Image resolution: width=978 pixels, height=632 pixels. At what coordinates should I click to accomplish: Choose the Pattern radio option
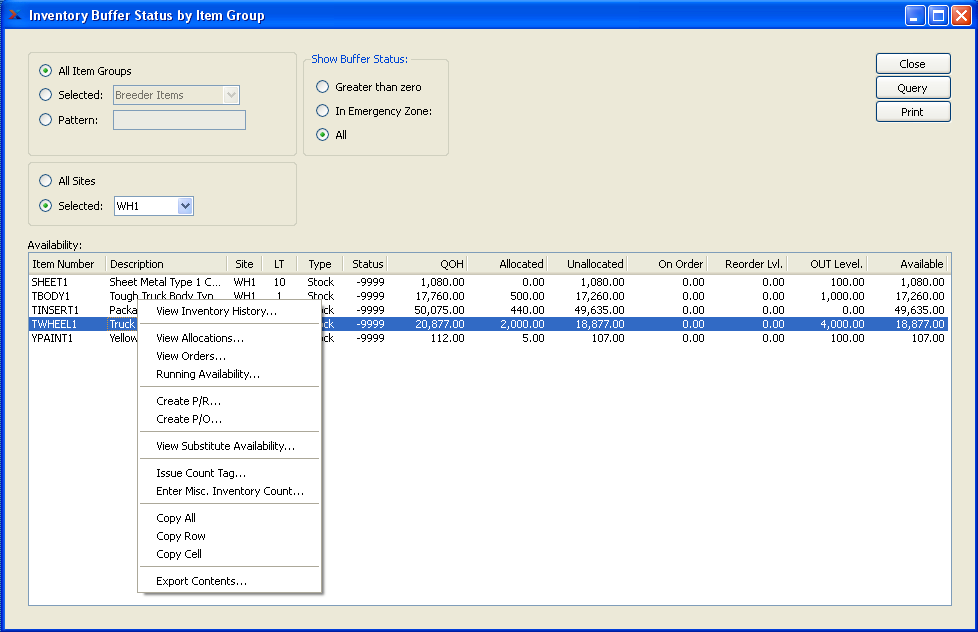(45, 120)
